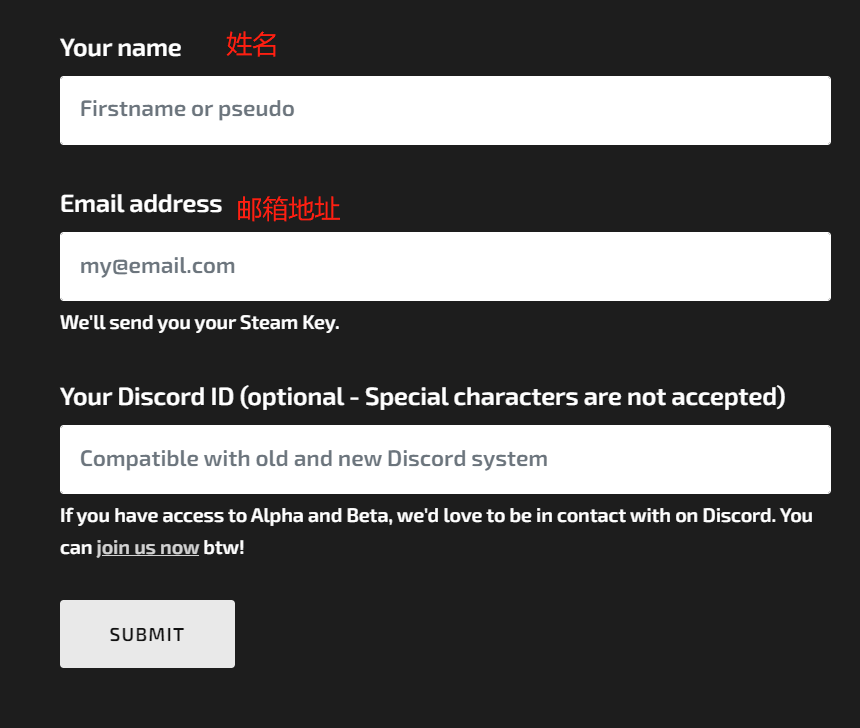Click the Alpha and Beta access help text
The height and width of the screenshot is (728, 860).
click(x=436, y=531)
